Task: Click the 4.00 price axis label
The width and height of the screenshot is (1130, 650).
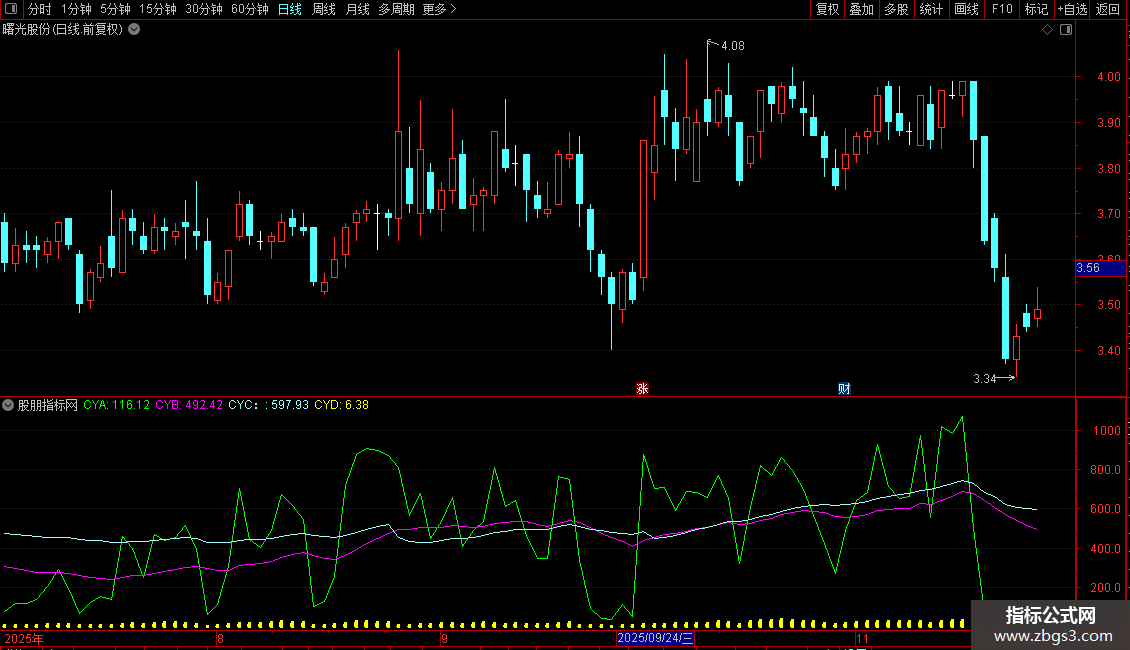Action: 1108,76
